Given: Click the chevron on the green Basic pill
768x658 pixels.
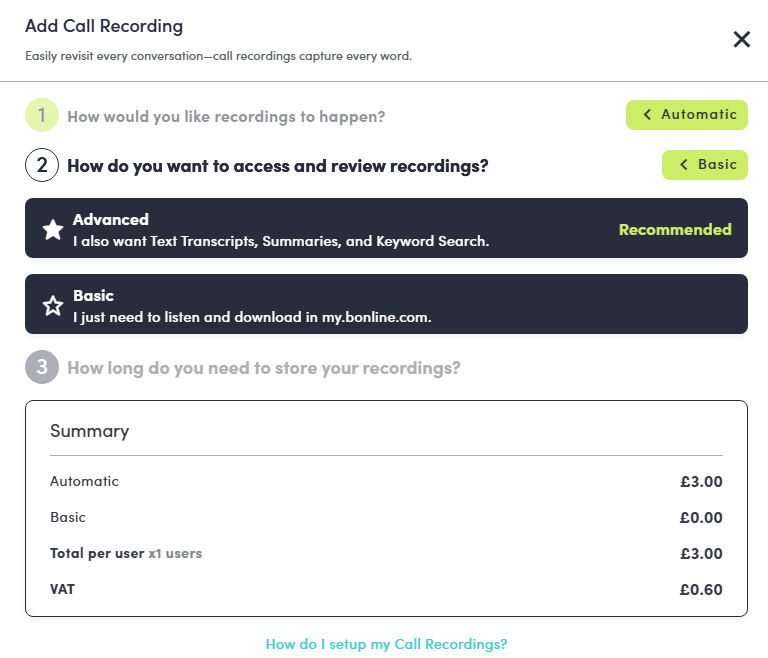Looking at the screenshot, I should (x=684, y=165).
